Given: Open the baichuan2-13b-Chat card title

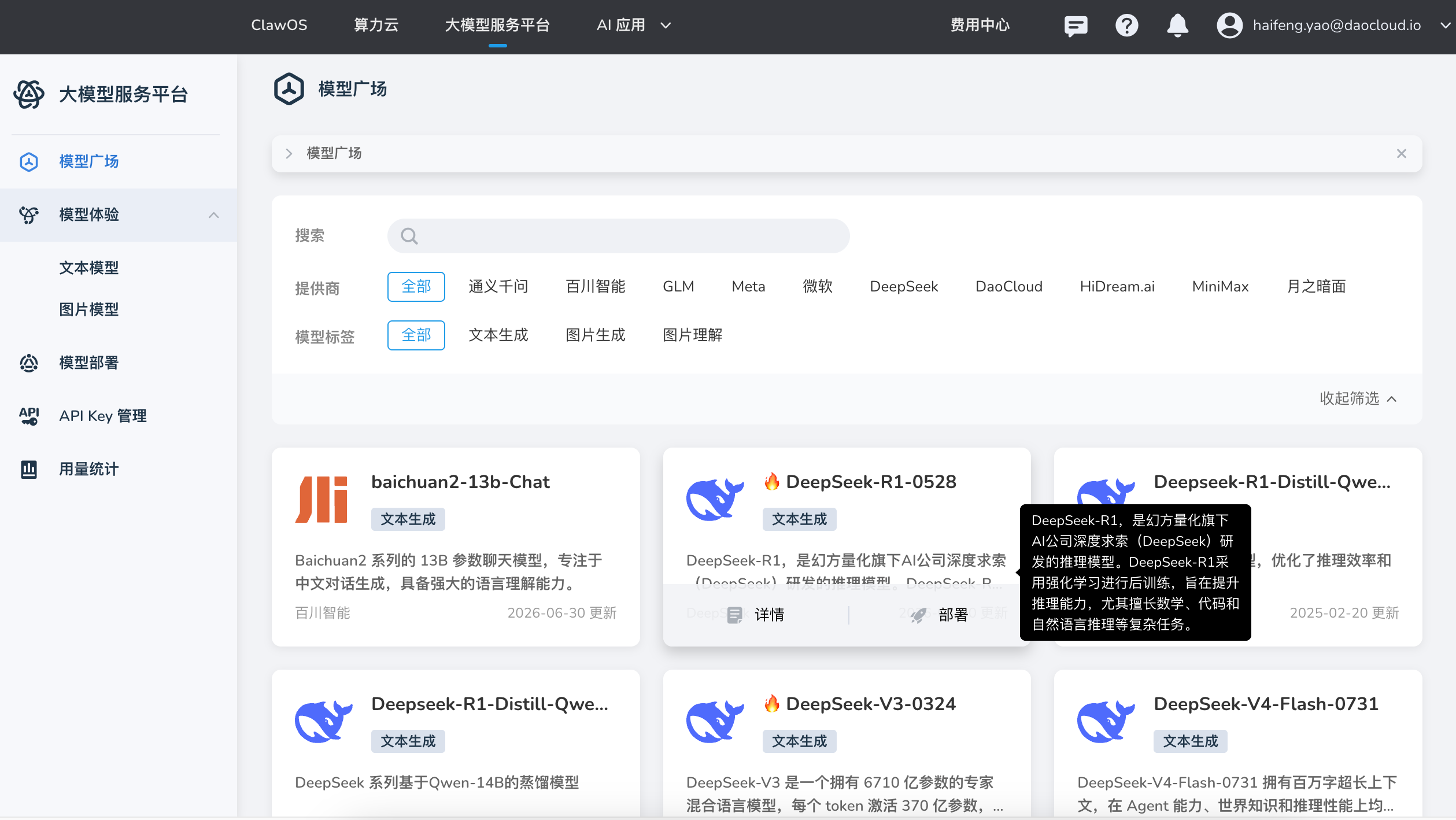Looking at the screenshot, I should click(x=460, y=482).
